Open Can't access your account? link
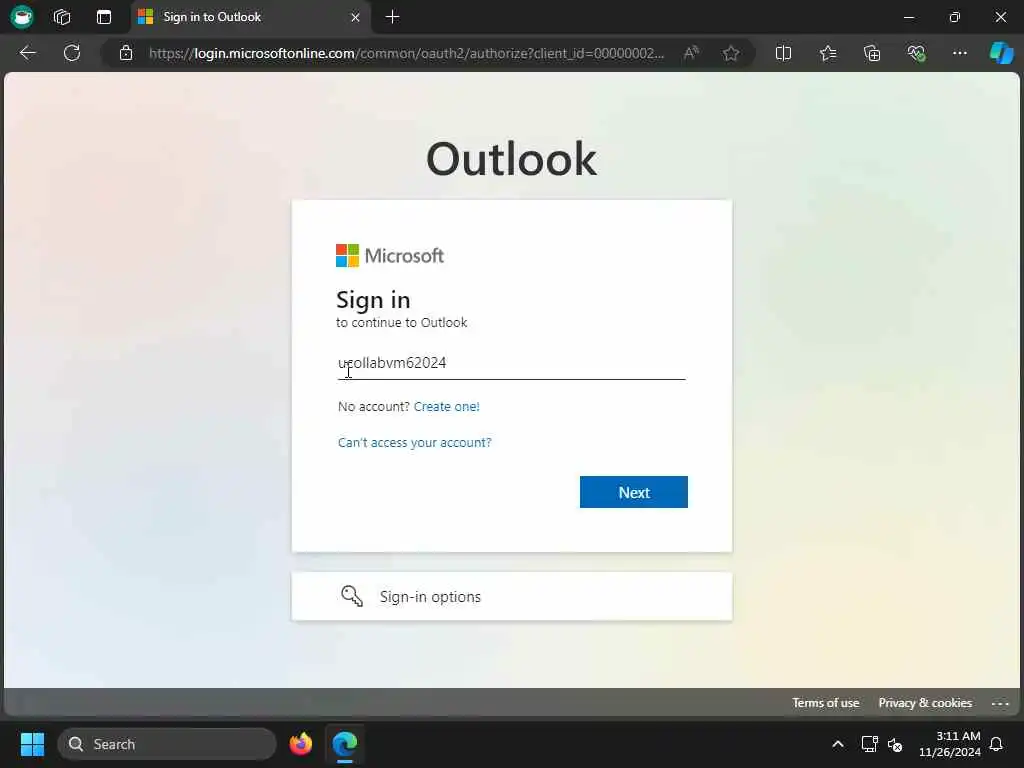Screen dimensions: 1024x768 (x=415, y=442)
